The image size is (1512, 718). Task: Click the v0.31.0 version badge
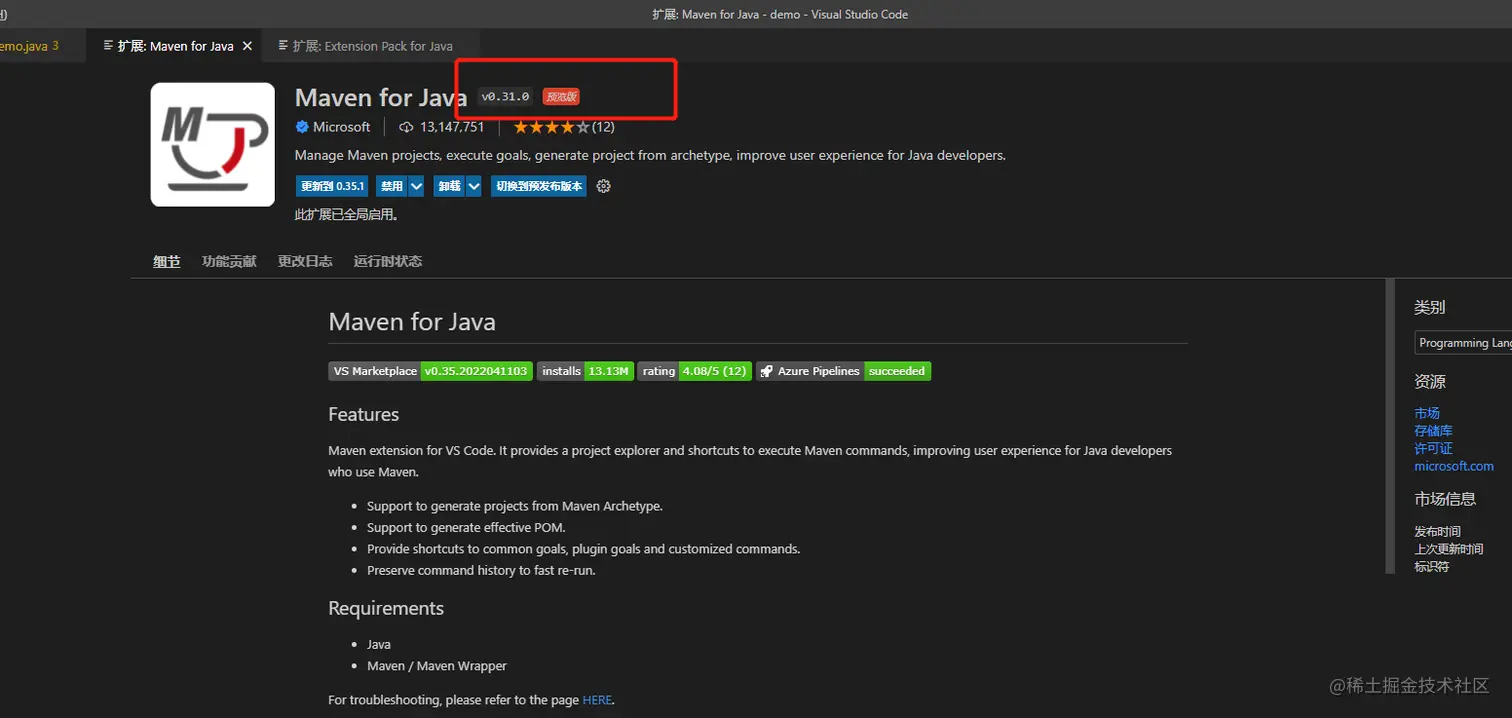click(505, 97)
